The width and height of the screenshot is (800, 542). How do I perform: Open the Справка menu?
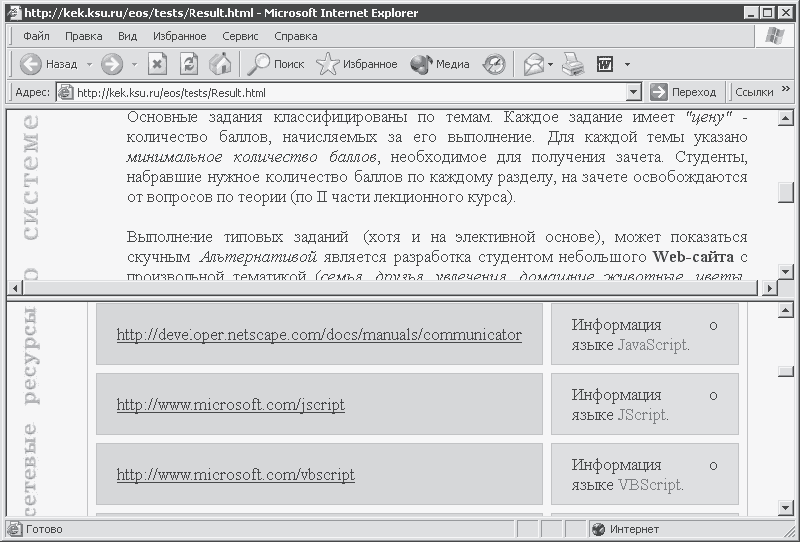click(296, 36)
